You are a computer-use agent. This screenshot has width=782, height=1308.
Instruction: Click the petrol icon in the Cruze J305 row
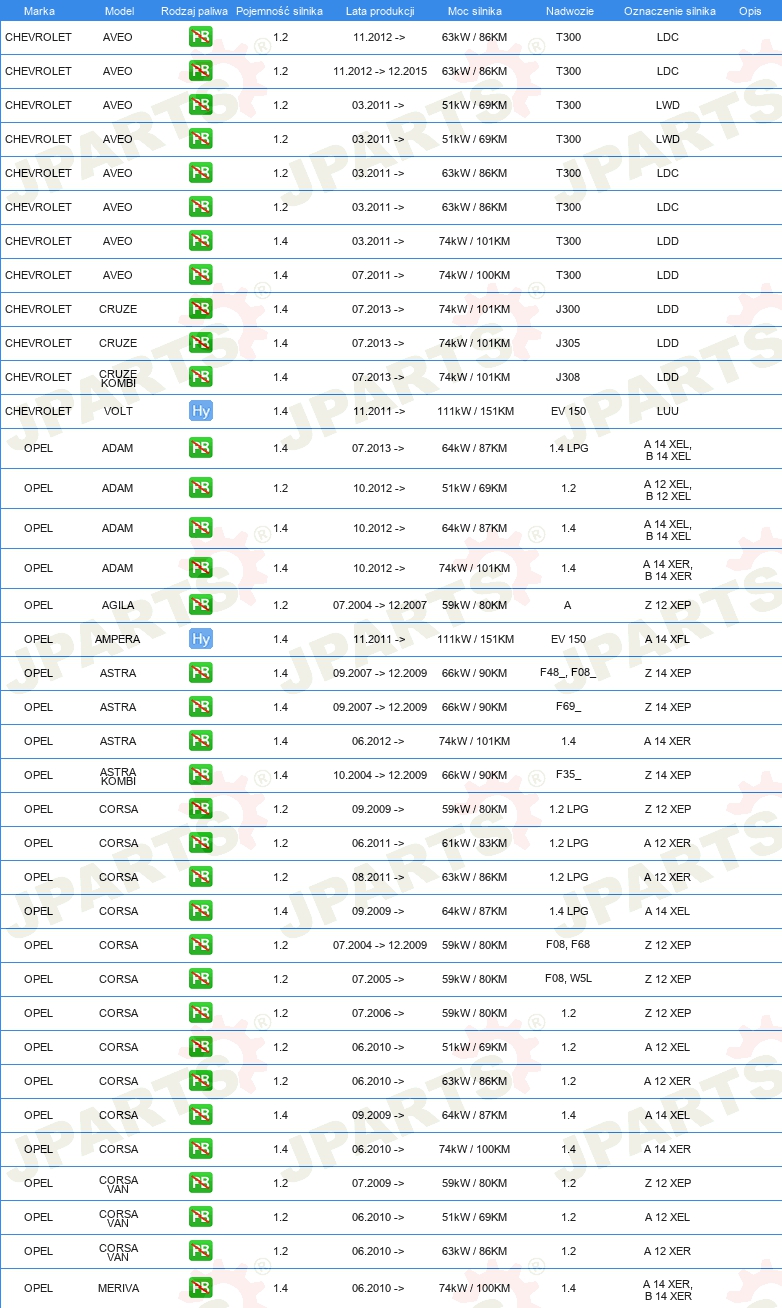click(201, 343)
